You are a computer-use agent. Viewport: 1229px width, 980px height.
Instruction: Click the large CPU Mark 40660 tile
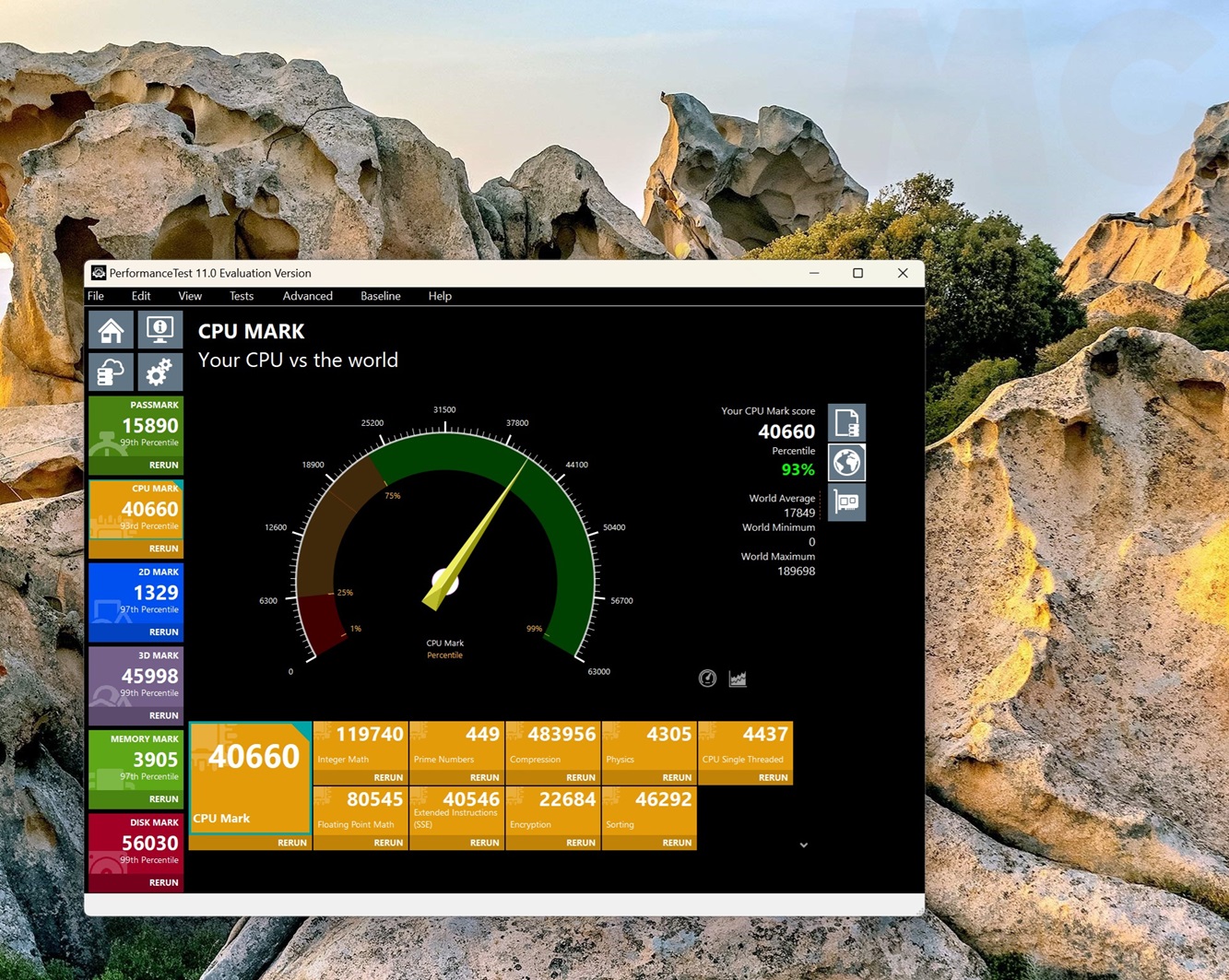[x=249, y=776]
